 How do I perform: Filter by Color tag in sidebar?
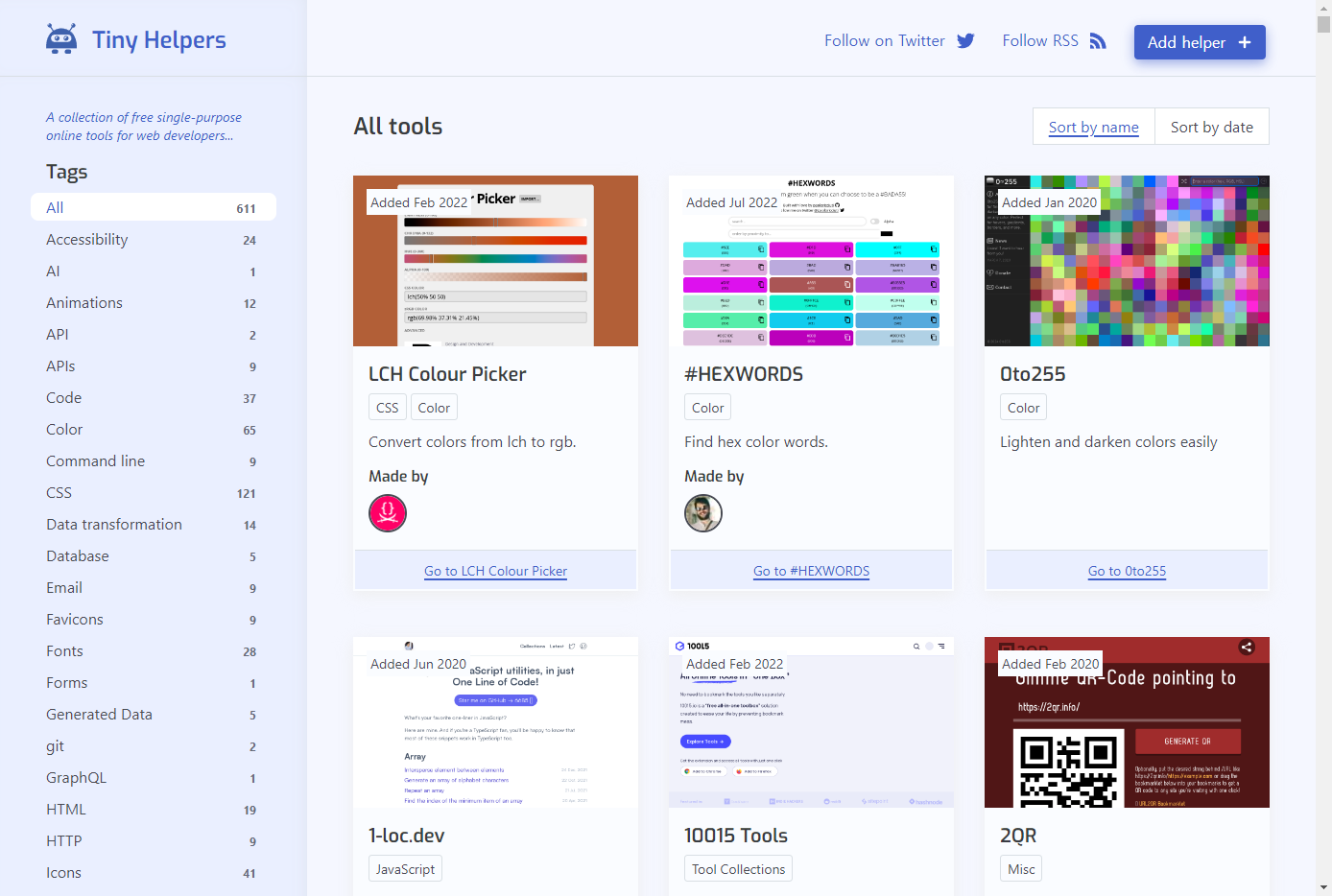154,429
